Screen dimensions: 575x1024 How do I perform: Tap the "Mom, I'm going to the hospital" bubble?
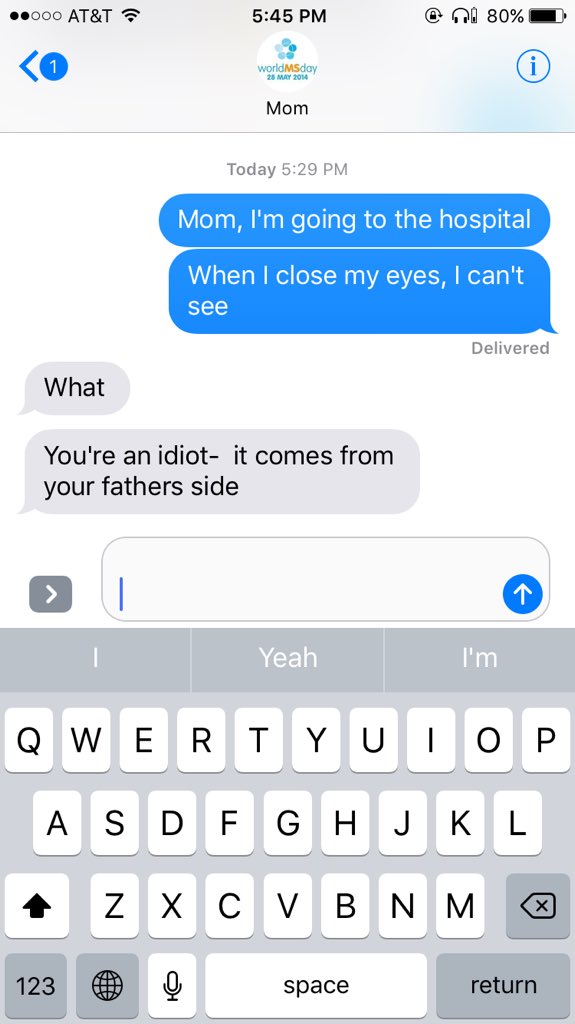pos(354,220)
